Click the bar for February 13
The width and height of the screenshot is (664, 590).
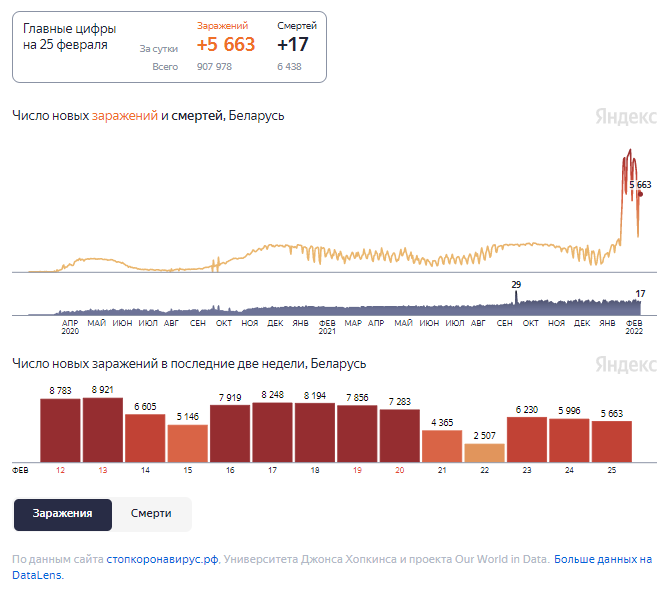[x=103, y=430]
